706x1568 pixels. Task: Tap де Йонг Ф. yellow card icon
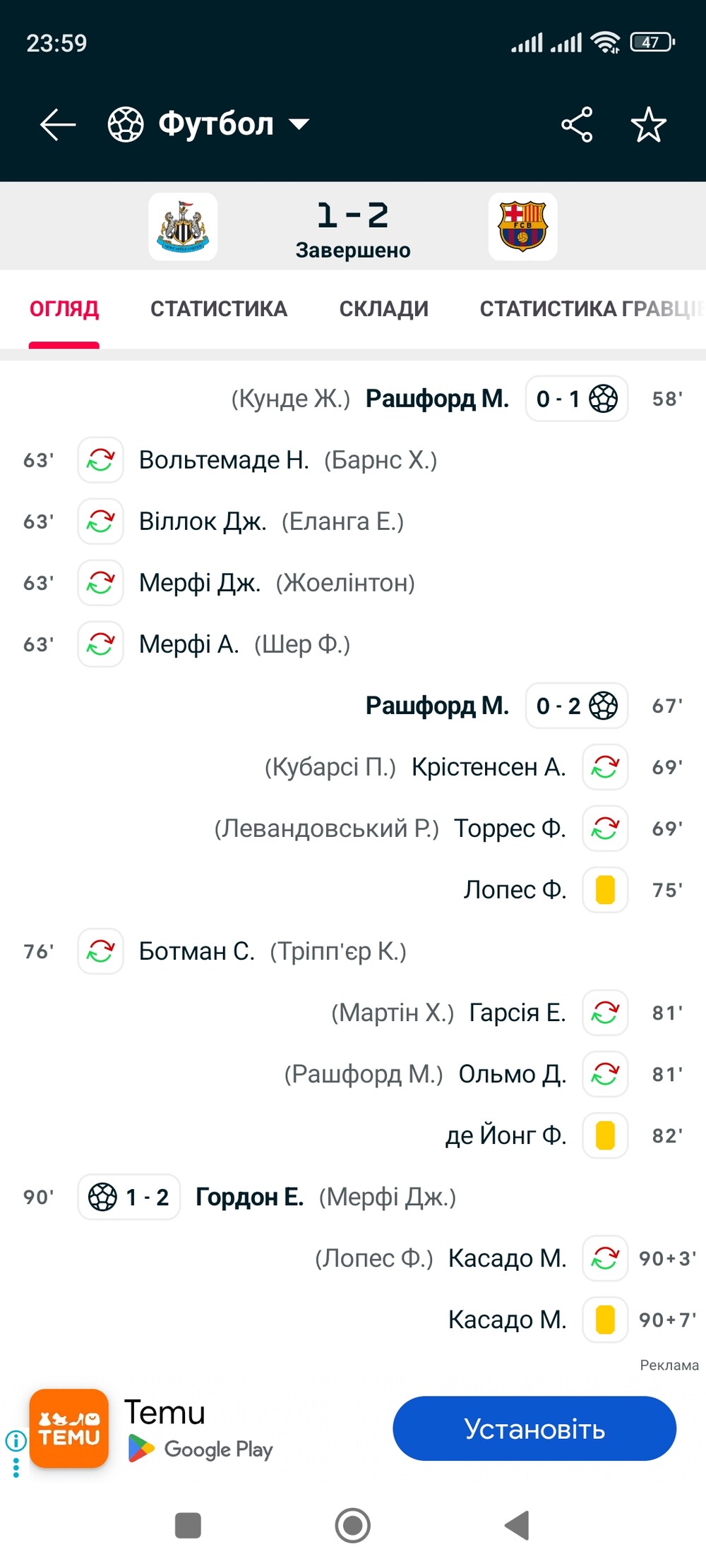[605, 1135]
